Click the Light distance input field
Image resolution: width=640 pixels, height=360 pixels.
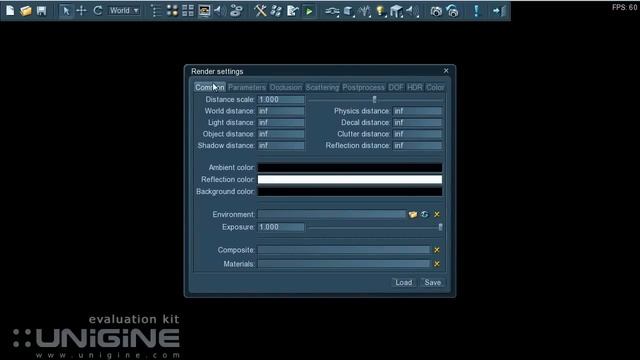[x=281, y=122]
